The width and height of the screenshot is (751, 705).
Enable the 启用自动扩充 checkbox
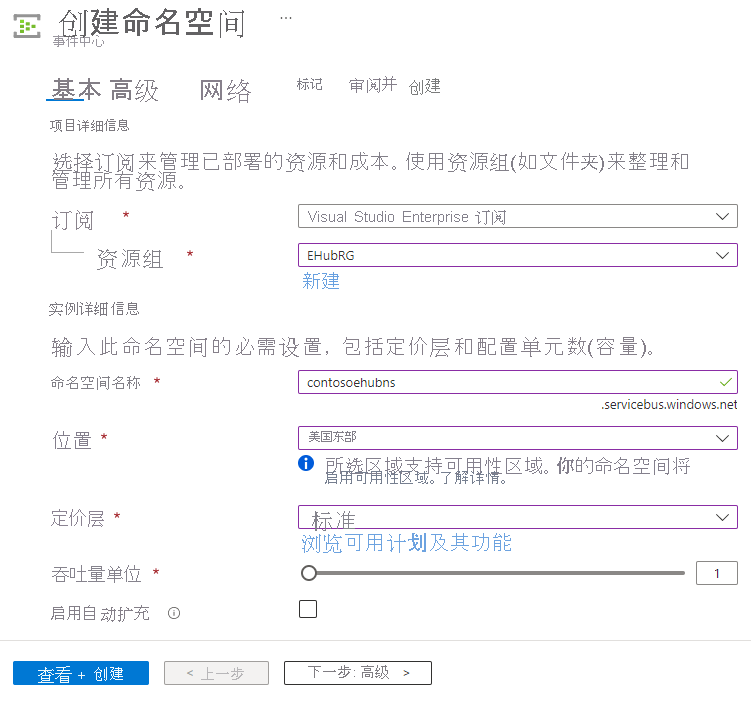coord(308,609)
